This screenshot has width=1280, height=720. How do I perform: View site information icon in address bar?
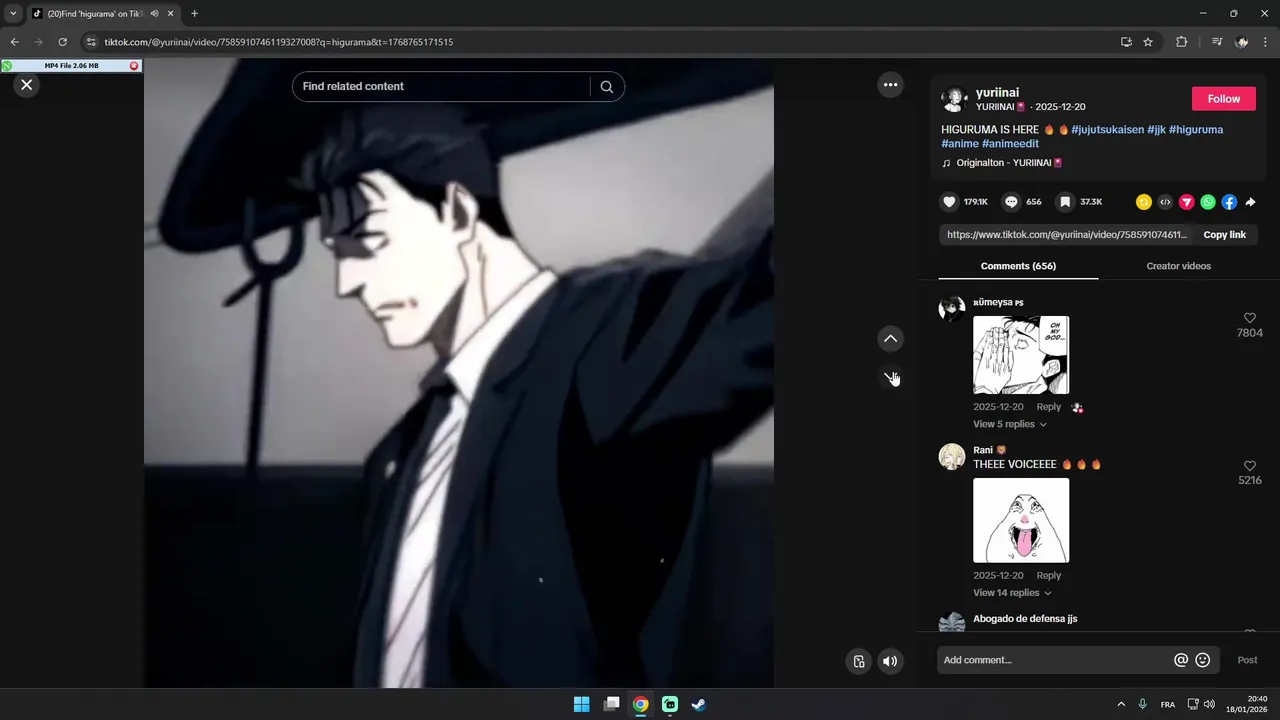tap(91, 42)
